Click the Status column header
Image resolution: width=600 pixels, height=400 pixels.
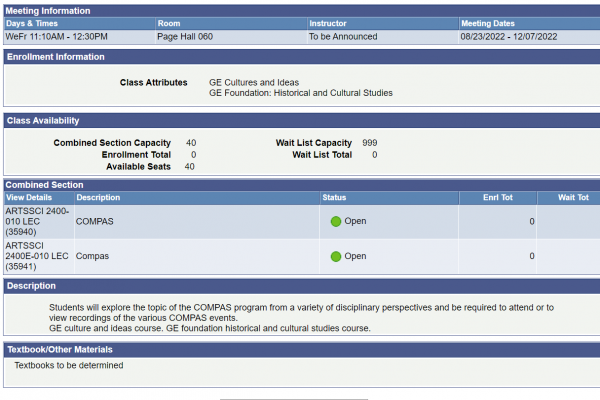[389, 198]
